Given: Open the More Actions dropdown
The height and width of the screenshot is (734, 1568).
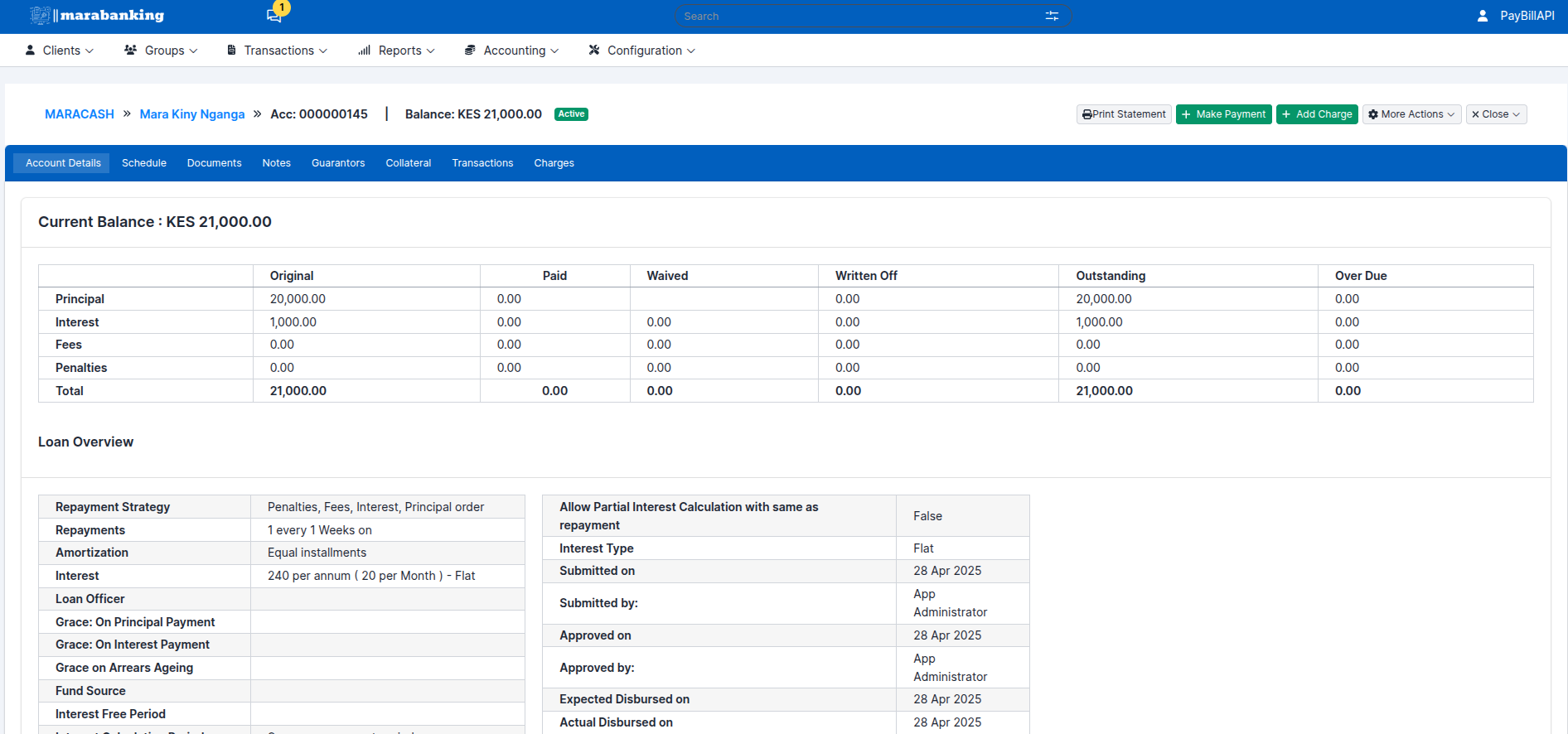Looking at the screenshot, I should point(1411,114).
